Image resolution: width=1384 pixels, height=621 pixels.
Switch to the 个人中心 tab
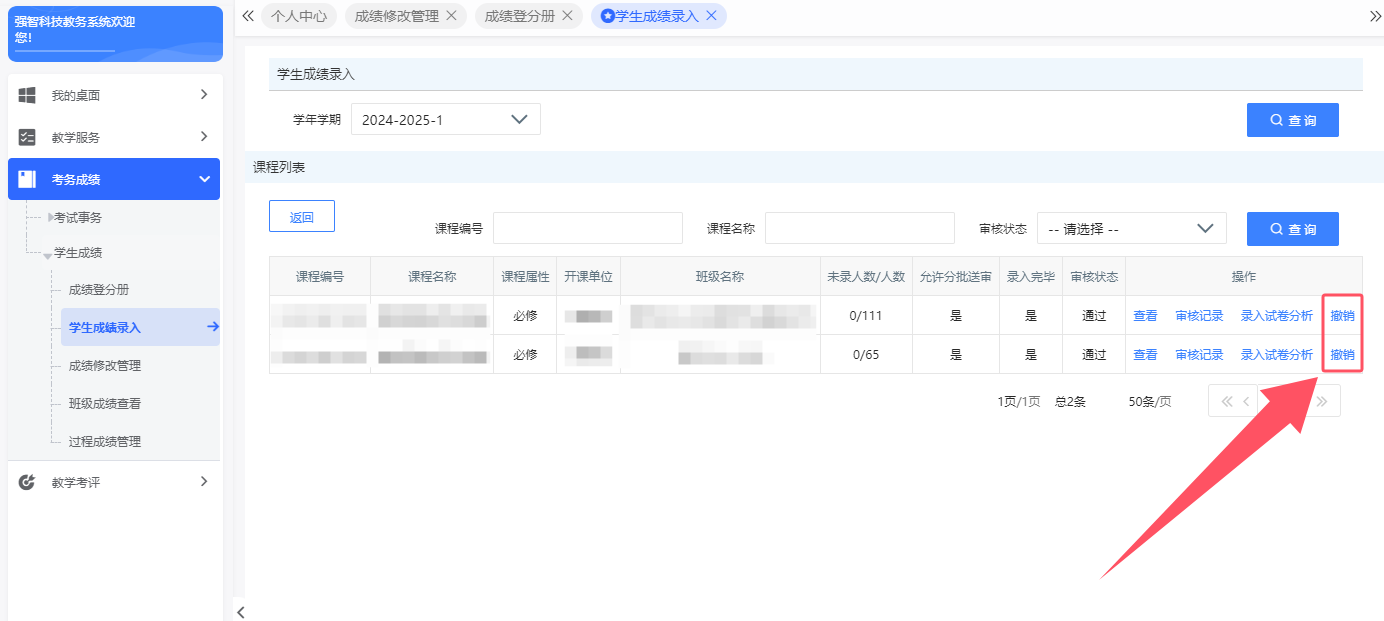point(299,16)
